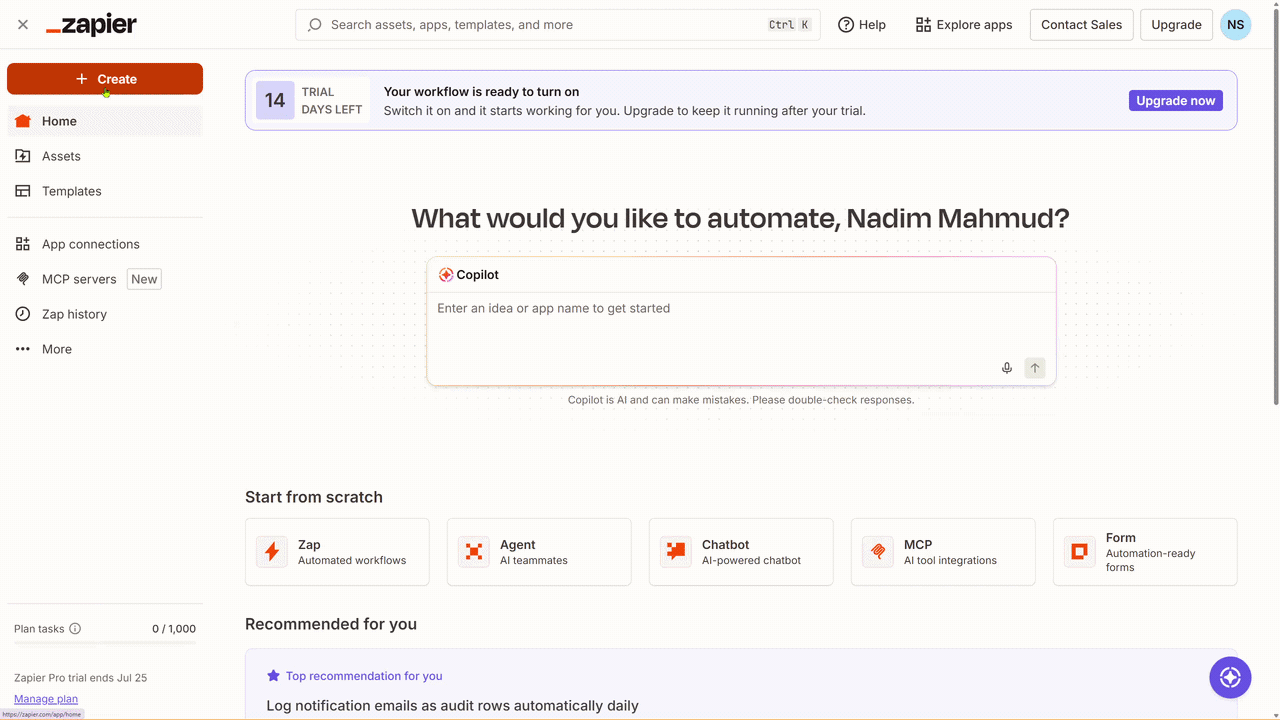This screenshot has width=1280, height=720.
Task: Click the Templates layout icon
Action: pyautogui.click(x=23, y=191)
